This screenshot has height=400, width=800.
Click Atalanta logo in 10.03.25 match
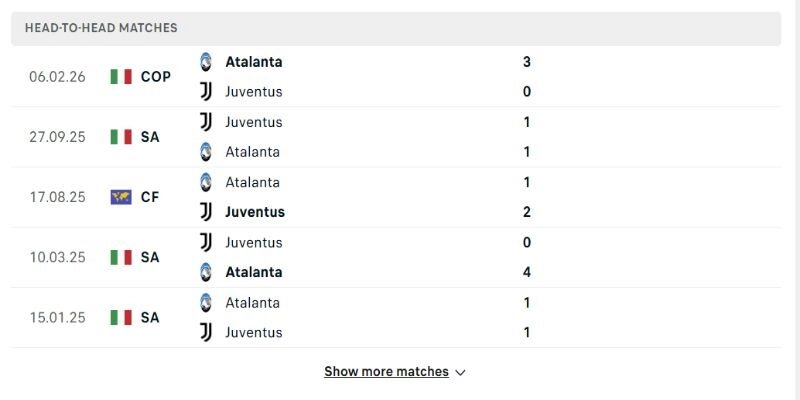click(x=206, y=272)
